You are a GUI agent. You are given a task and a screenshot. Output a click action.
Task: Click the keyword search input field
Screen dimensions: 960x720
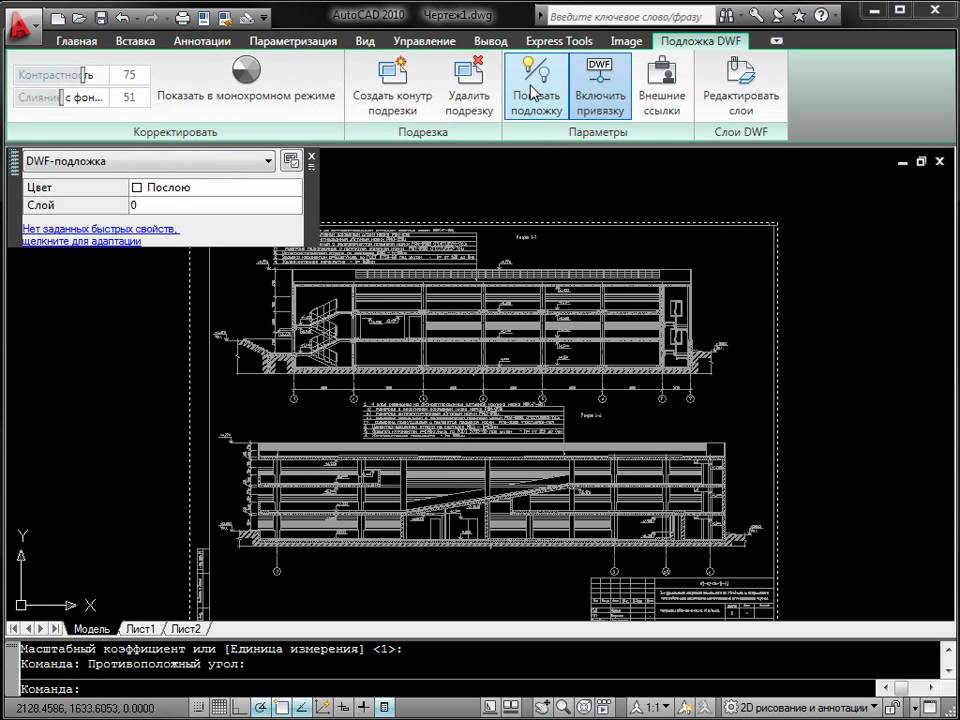tap(631, 16)
